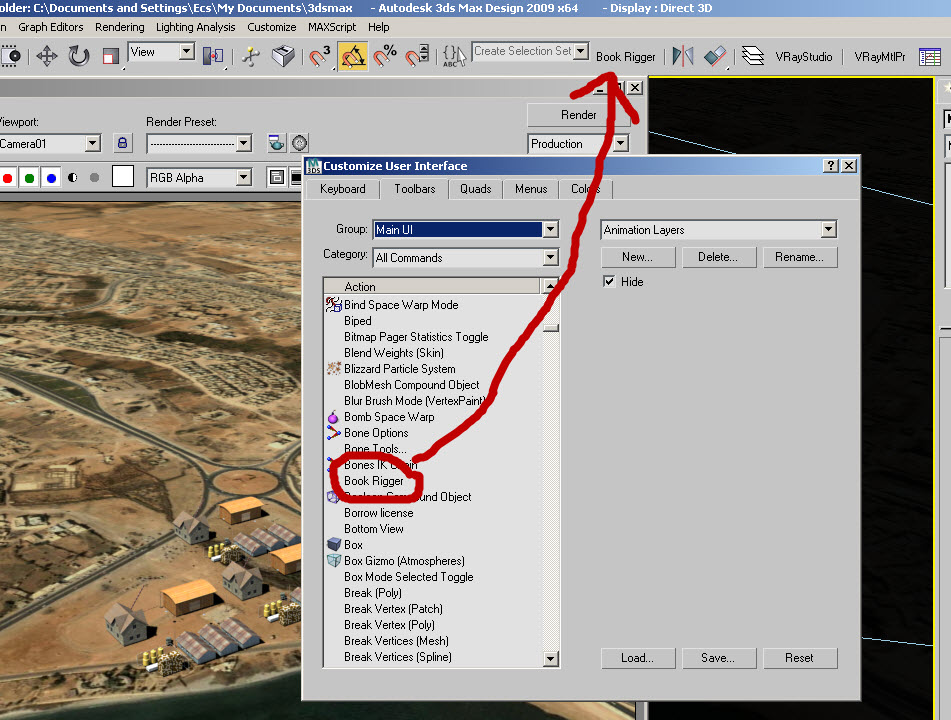Switch to the Menus tab

(531, 189)
